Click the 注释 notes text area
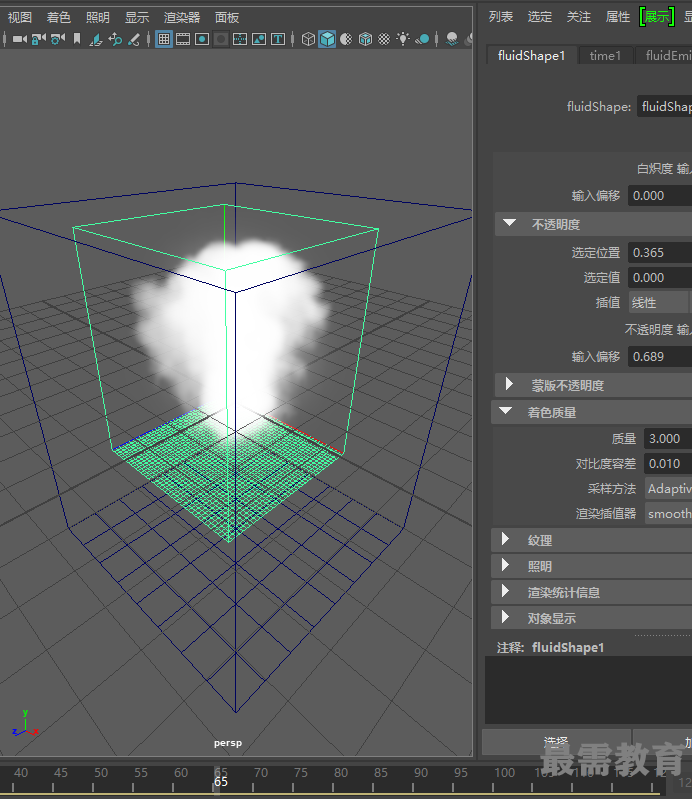The width and height of the screenshot is (692, 799). (x=588, y=690)
